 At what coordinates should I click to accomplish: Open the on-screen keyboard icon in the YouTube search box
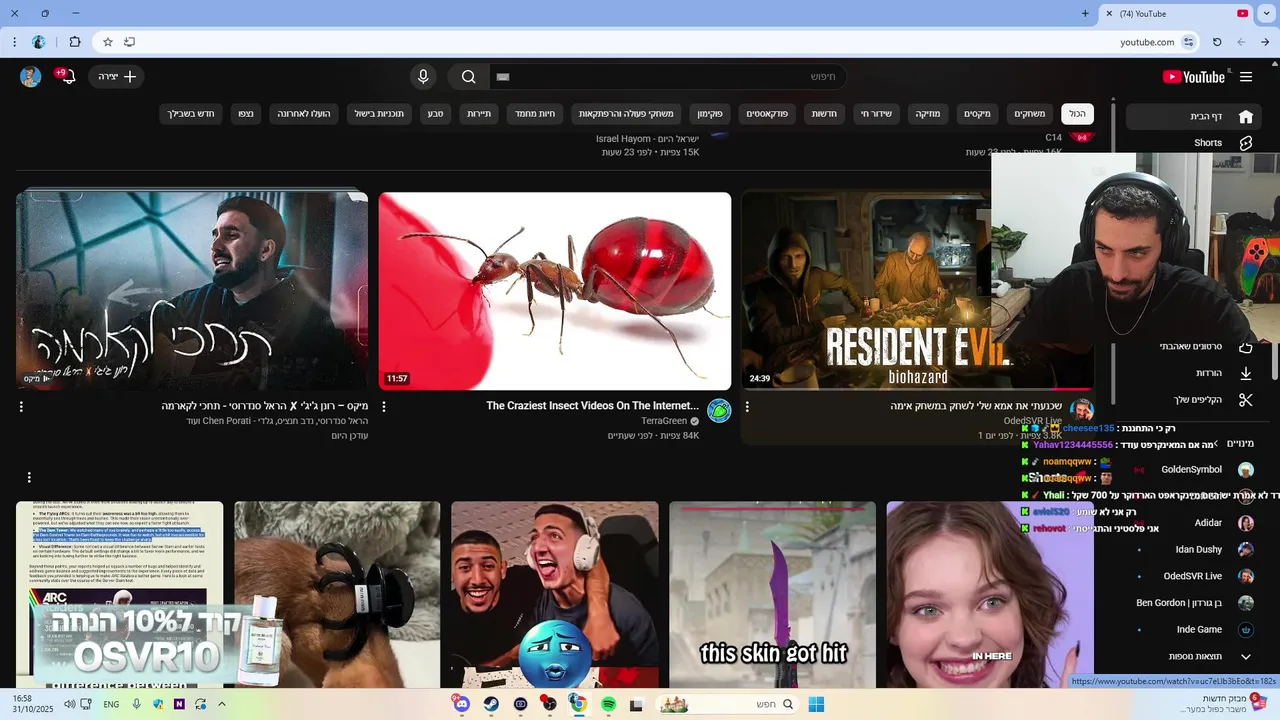click(x=503, y=77)
